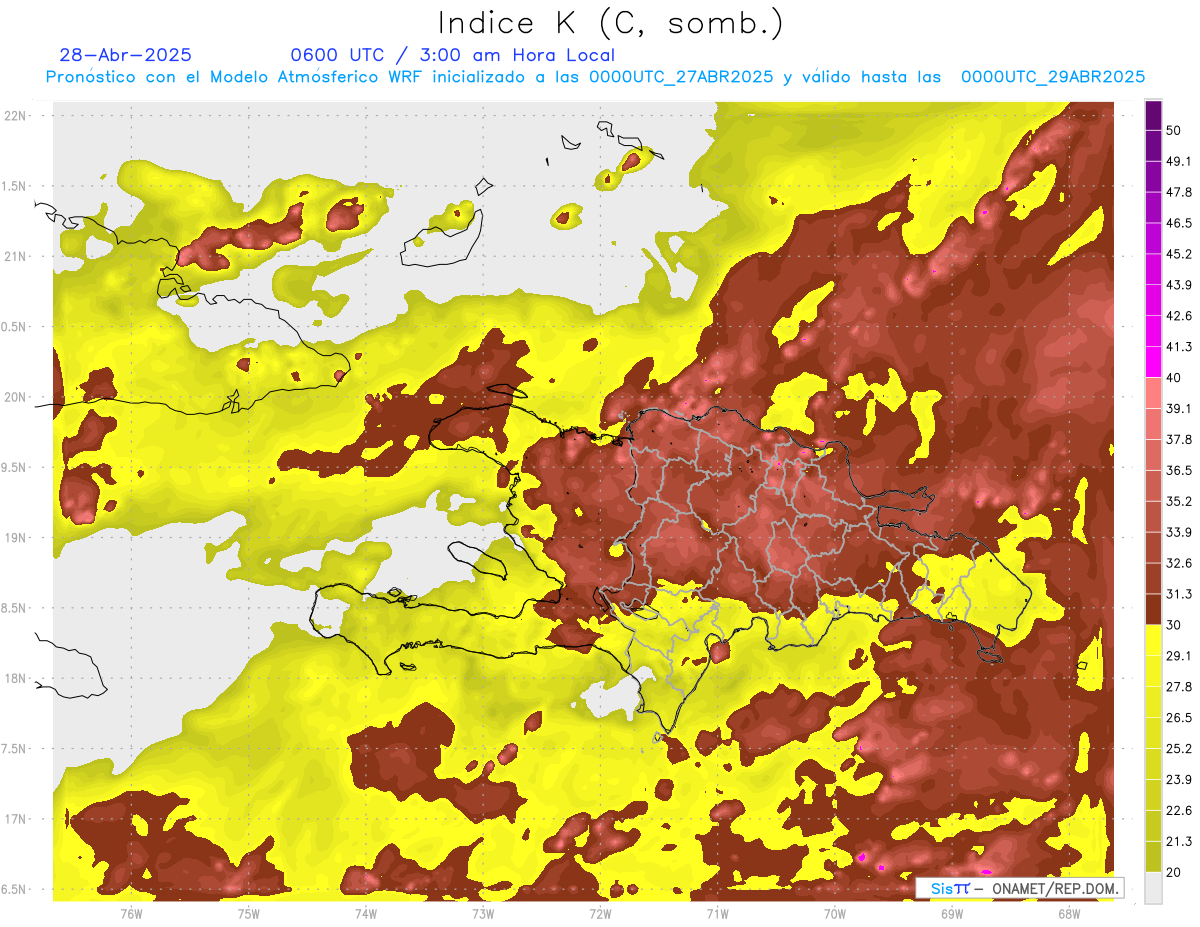Click the color scale value '25.2'
1200x927 pixels.
(1179, 749)
